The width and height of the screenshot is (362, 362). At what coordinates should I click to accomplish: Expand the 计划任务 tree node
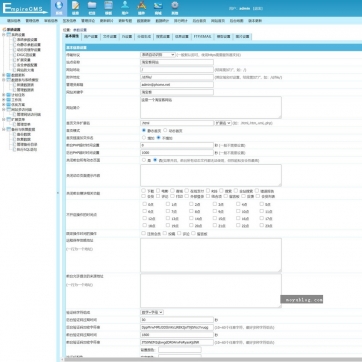tap(4, 95)
